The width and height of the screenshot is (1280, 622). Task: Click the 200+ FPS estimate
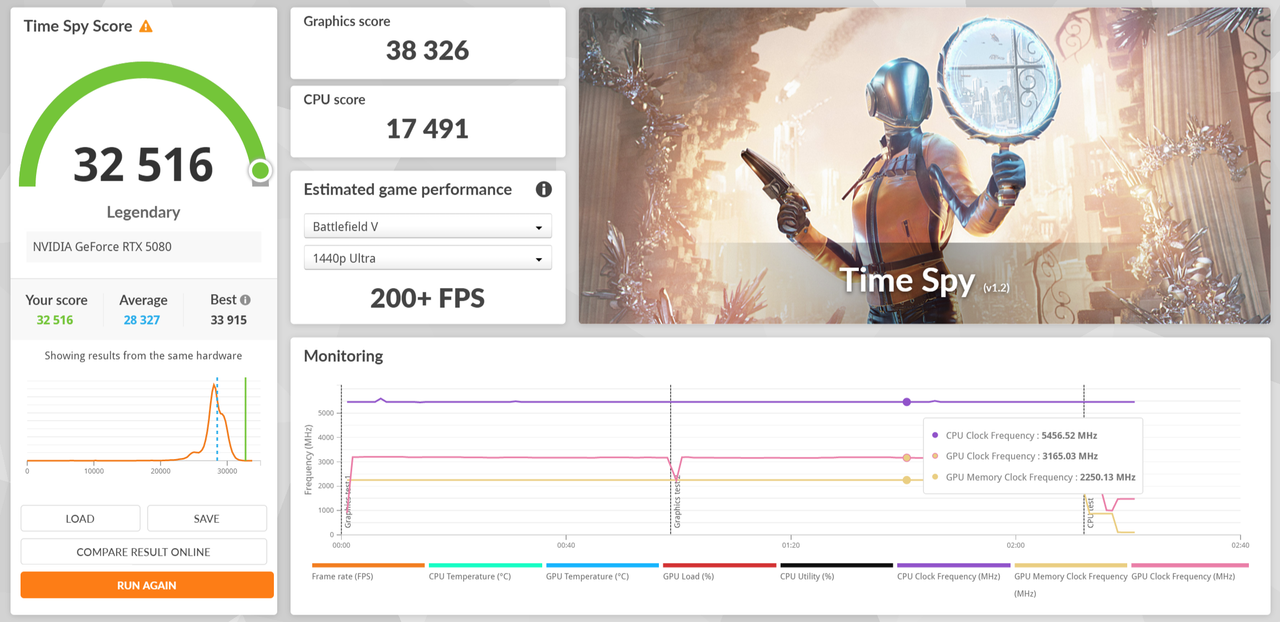point(428,297)
